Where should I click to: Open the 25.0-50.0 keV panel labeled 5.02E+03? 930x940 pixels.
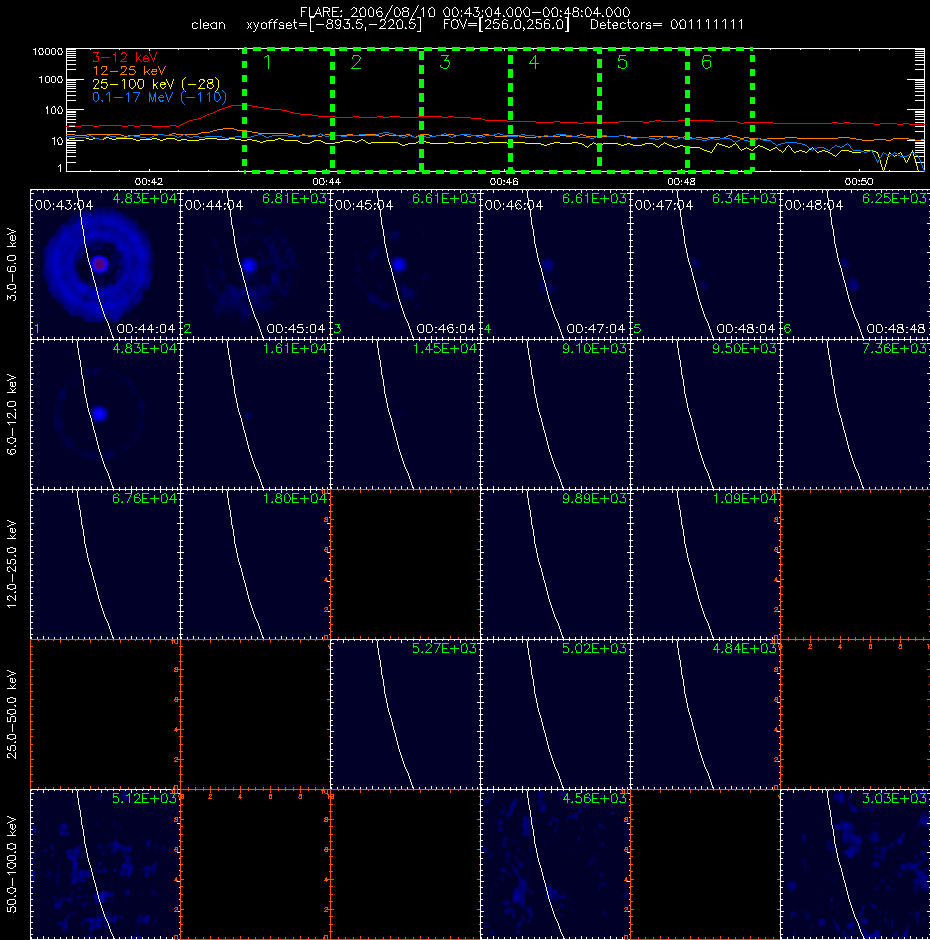[555, 714]
